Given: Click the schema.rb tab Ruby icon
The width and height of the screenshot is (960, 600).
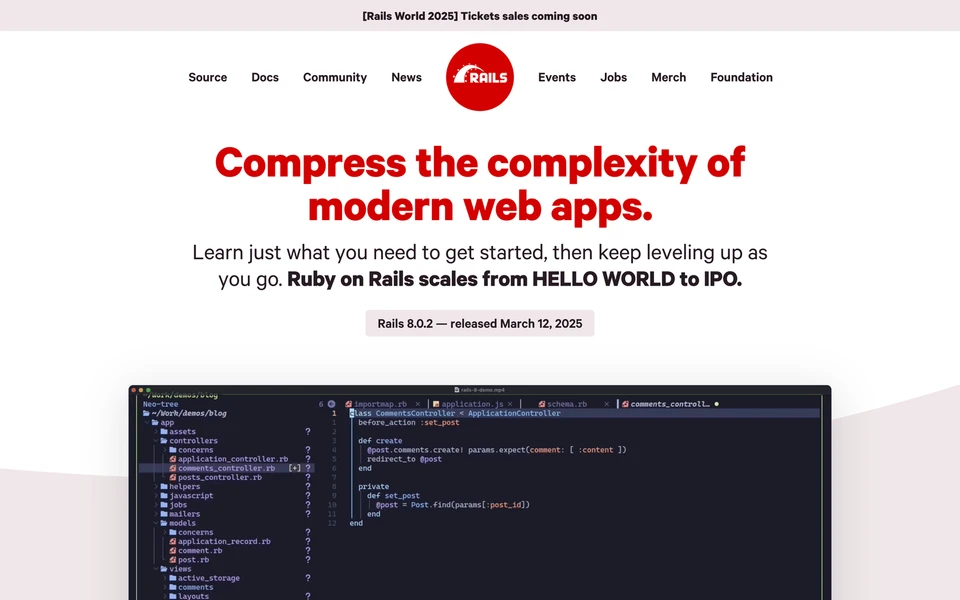Looking at the screenshot, I should coord(541,404).
